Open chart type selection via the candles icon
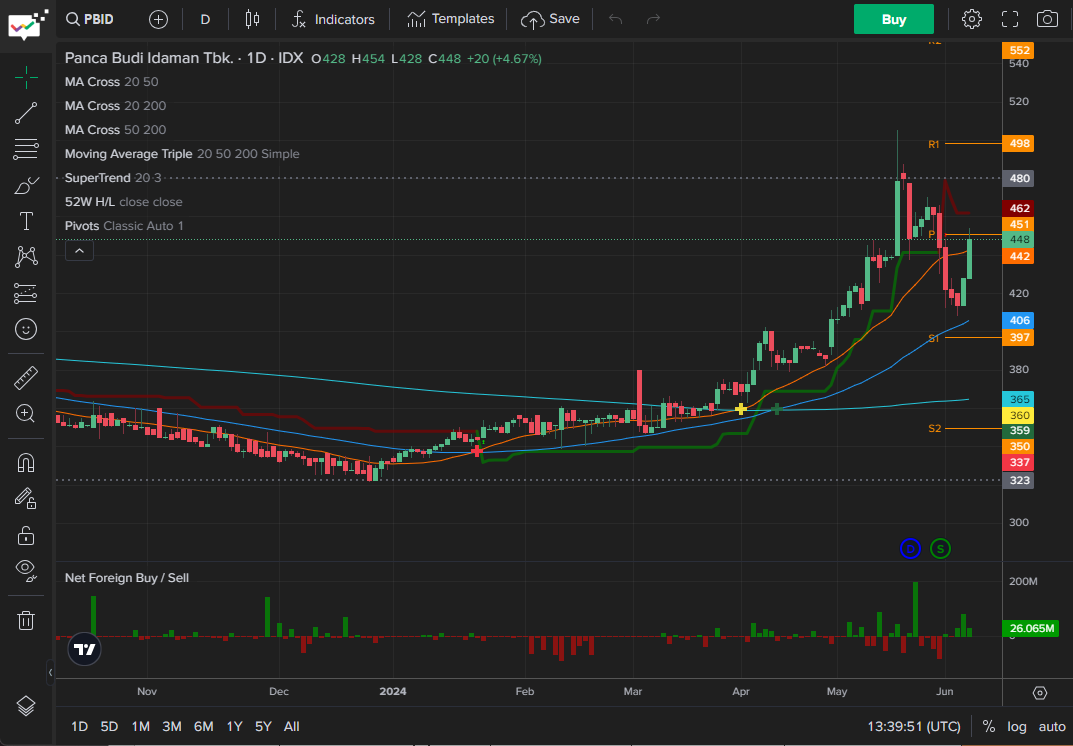Viewport: 1073px width, 746px height. coord(251,18)
